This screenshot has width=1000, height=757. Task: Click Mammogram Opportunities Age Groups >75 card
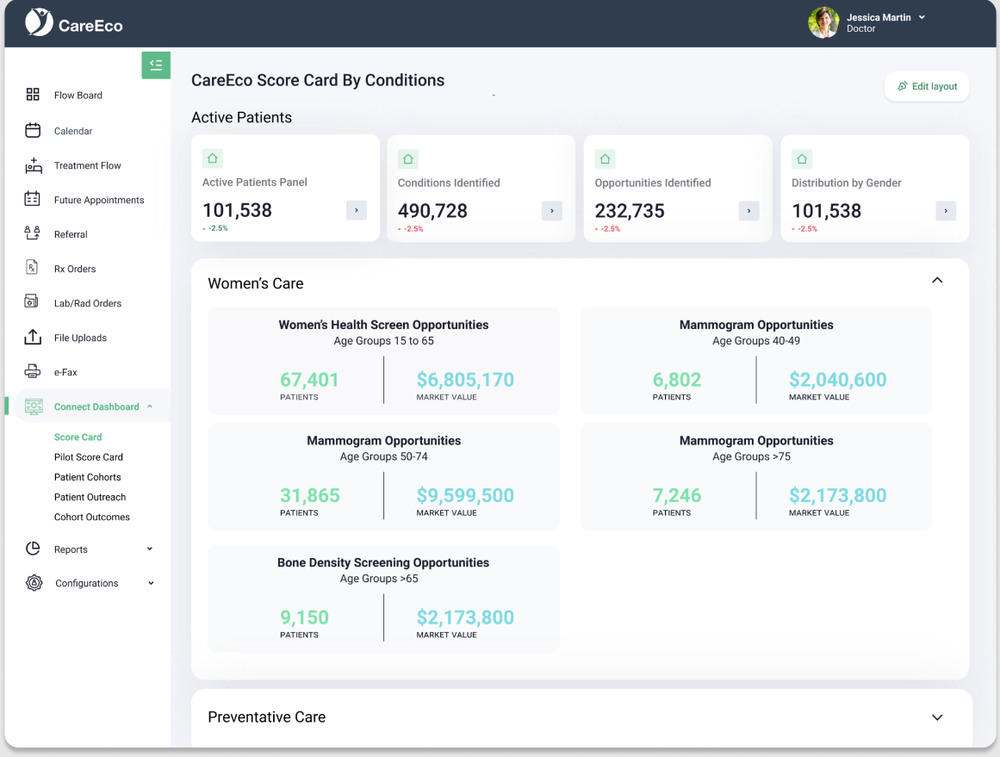coord(756,477)
